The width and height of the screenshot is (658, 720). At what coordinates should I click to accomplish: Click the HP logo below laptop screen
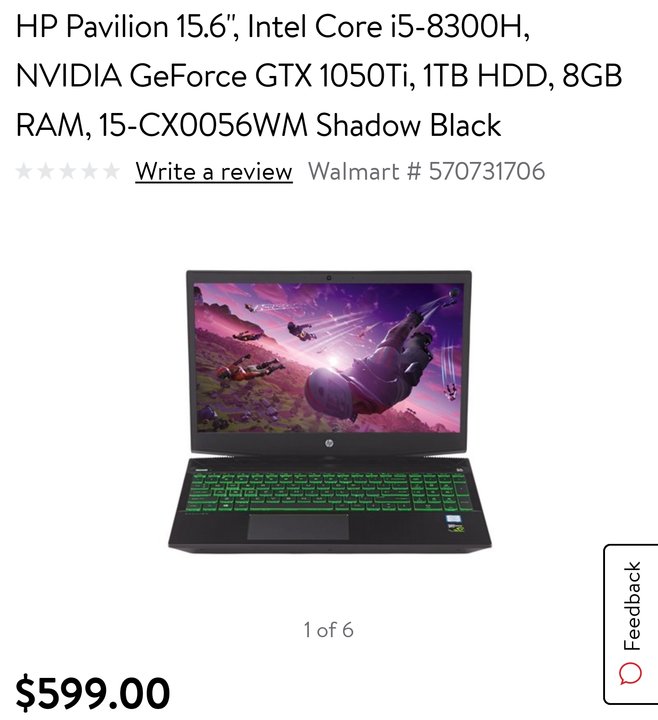coord(329,443)
